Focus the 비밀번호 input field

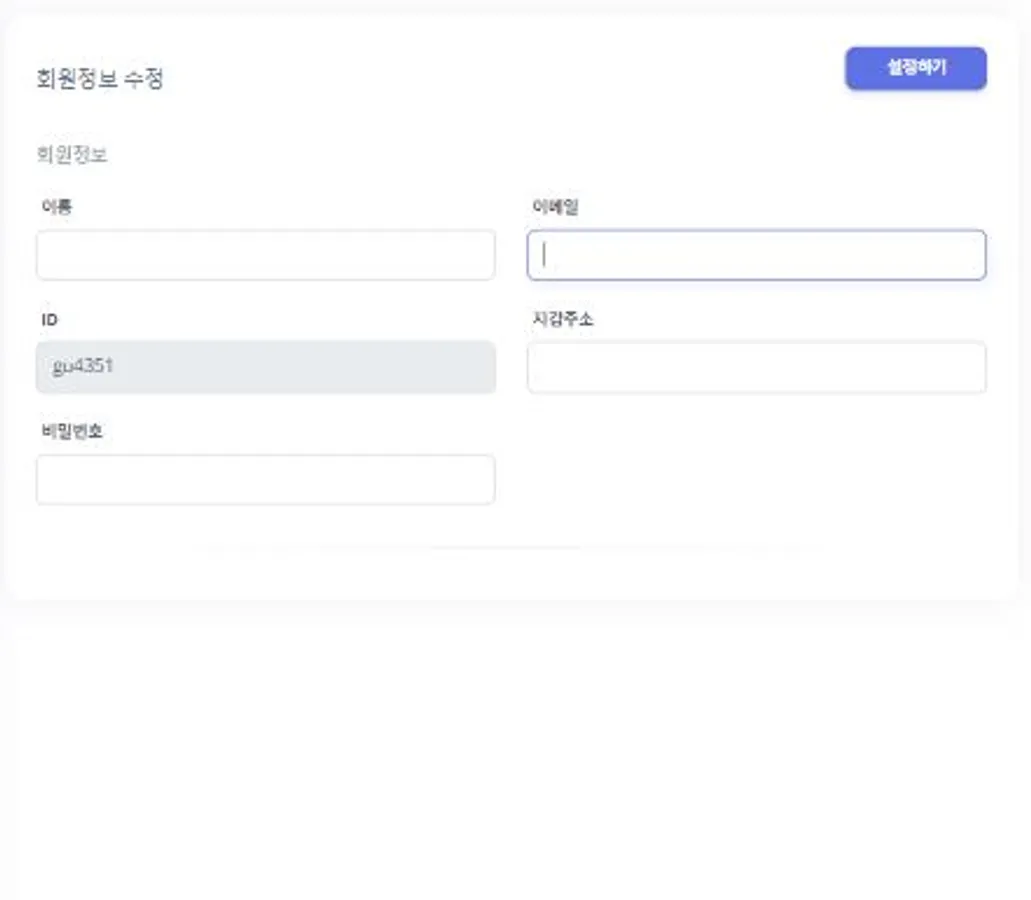(265, 480)
